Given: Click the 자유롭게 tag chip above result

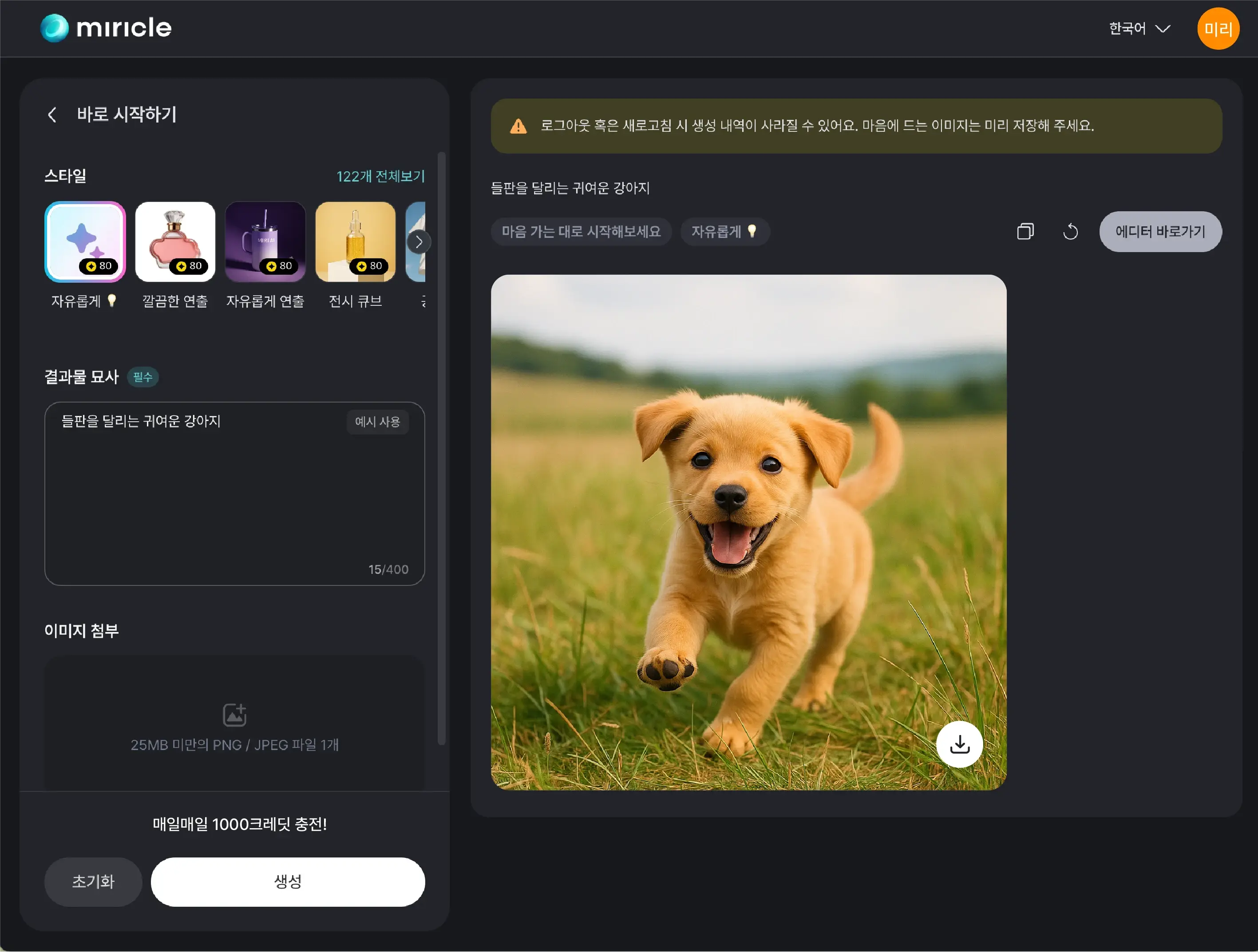Looking at the screenshot, I should coord(724,232).
